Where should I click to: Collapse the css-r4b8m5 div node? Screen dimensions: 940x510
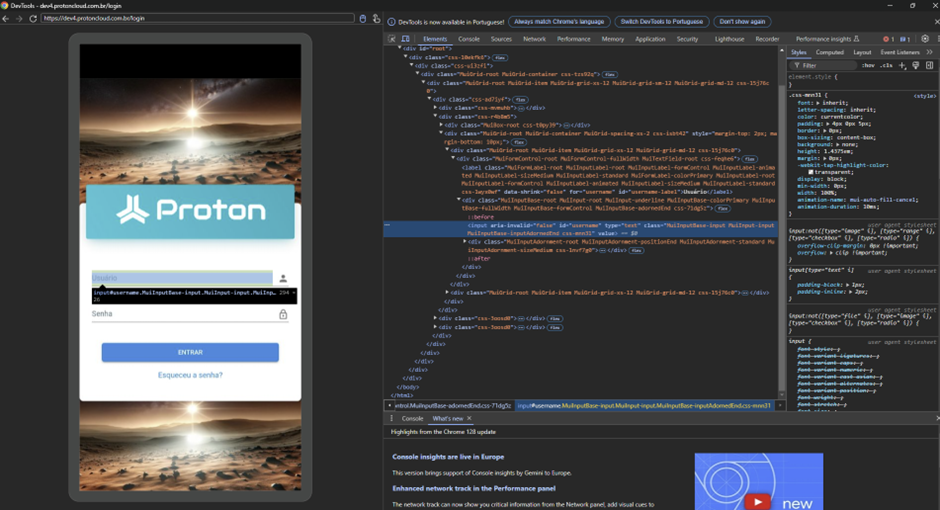435,116
